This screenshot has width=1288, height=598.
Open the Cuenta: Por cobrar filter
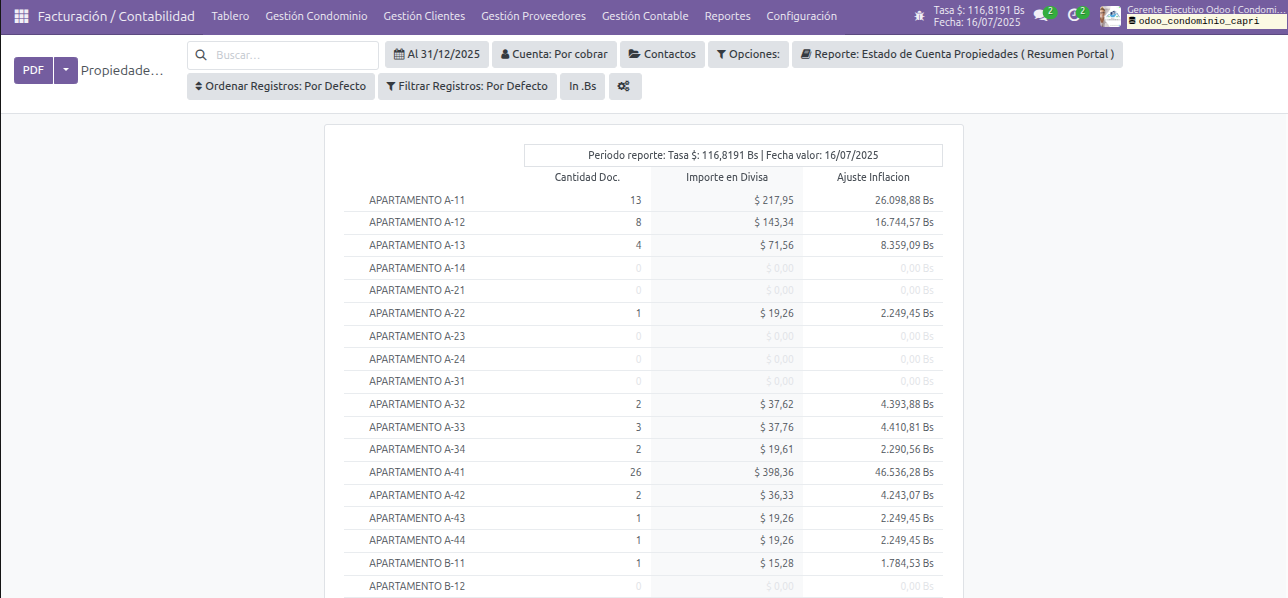coord(554,54)
